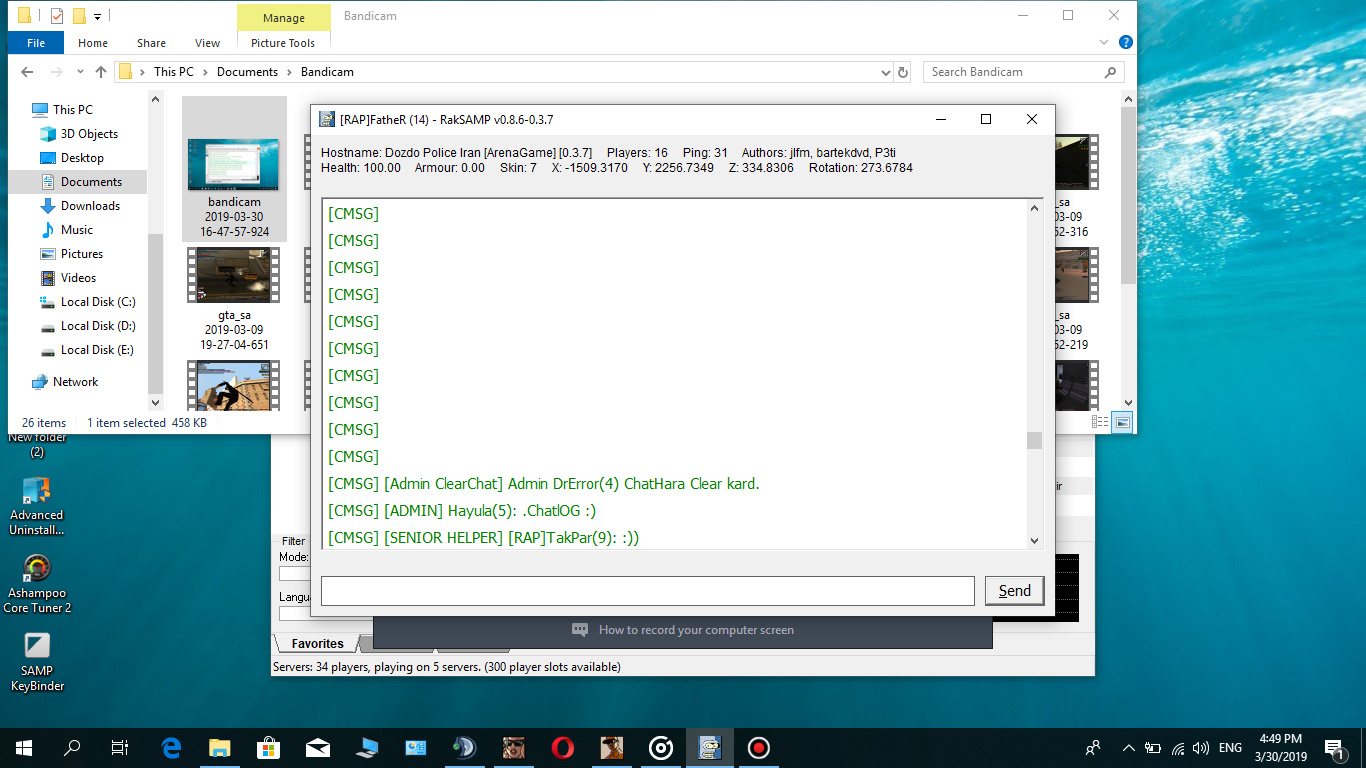This screenshot has height=768, width=1366.
Task: Select Music in the navigation pane
Action: point(77,230)
